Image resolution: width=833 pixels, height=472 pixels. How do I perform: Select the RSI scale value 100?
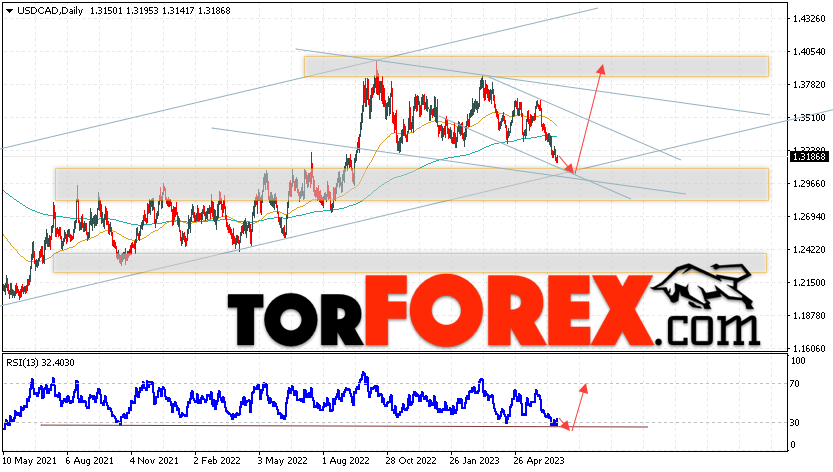[798, 361]
